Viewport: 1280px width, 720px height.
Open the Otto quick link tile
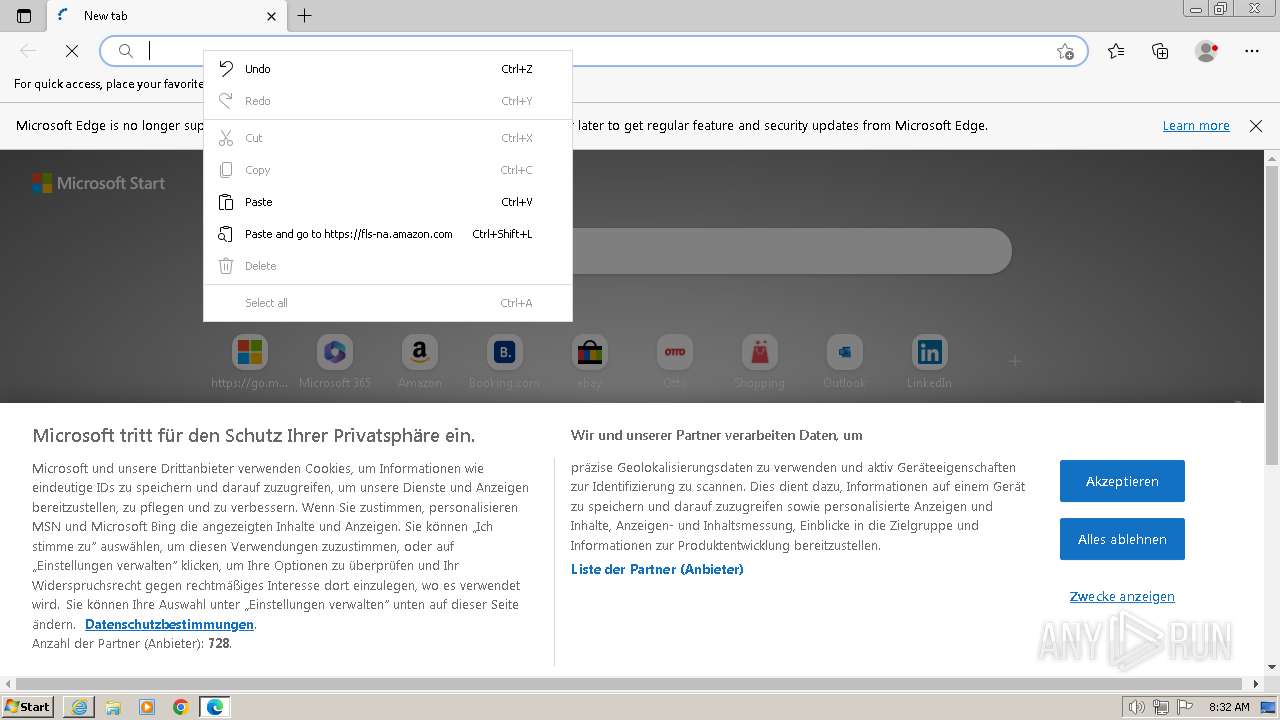click(675, 362)
